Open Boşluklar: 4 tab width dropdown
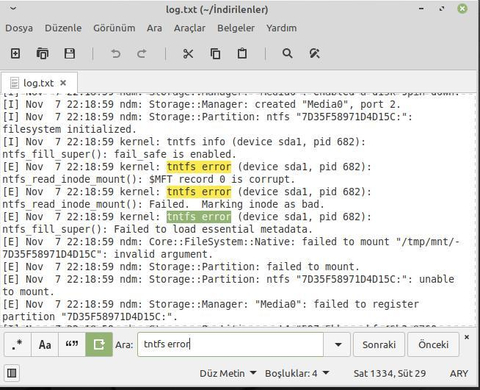The height and width of the screenshot is (390, 480). click(x=297, y=373)
